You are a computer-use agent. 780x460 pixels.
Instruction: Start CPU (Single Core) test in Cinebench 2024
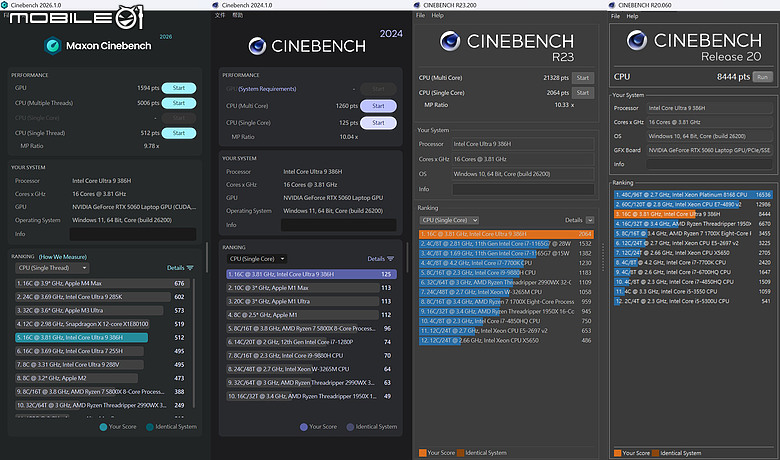[x=378, y=123]
